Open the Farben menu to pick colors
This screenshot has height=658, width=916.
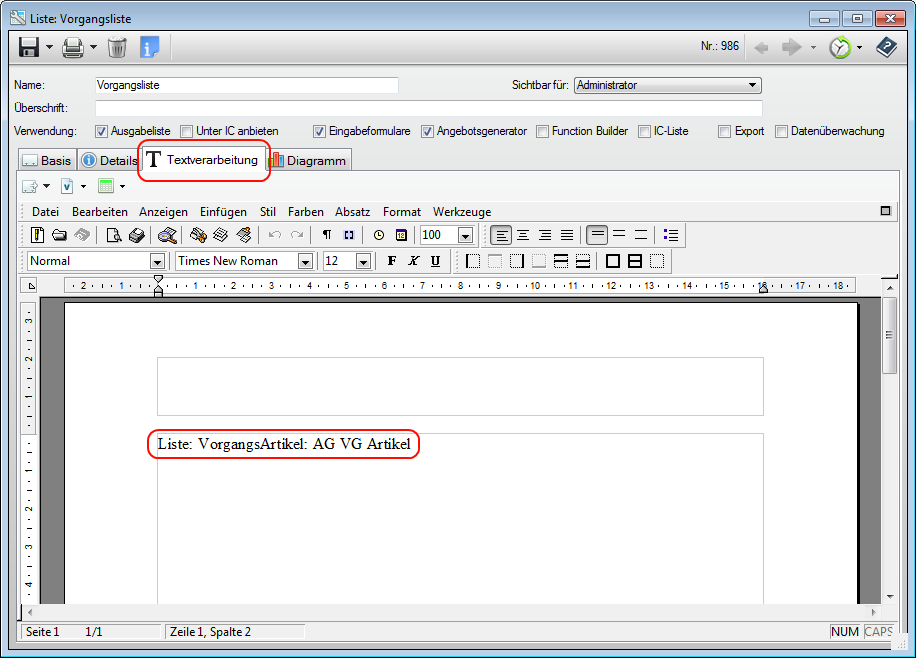[306, 212]
